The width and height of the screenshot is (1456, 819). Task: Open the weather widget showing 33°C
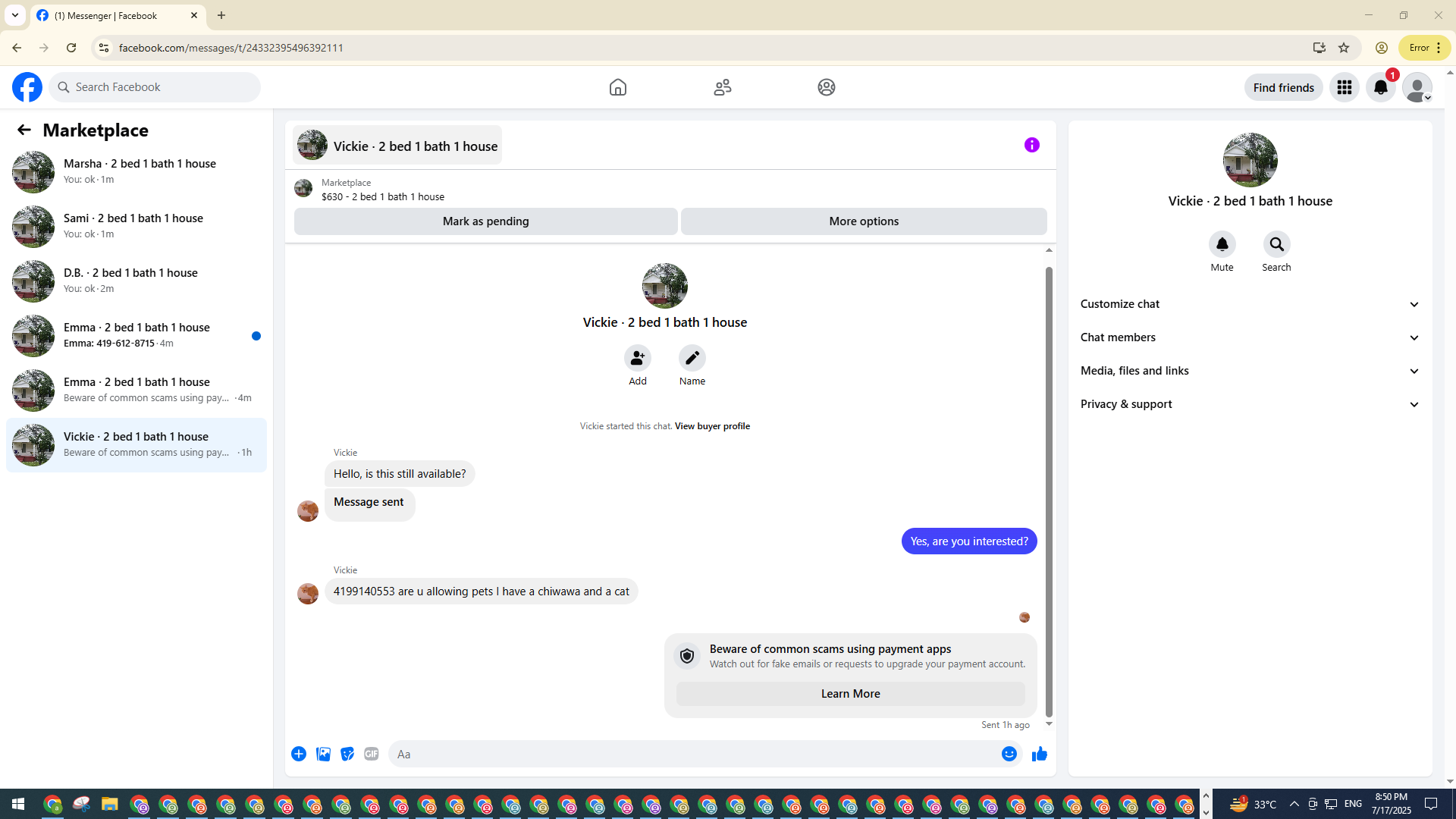click(x=1253, y=804)
